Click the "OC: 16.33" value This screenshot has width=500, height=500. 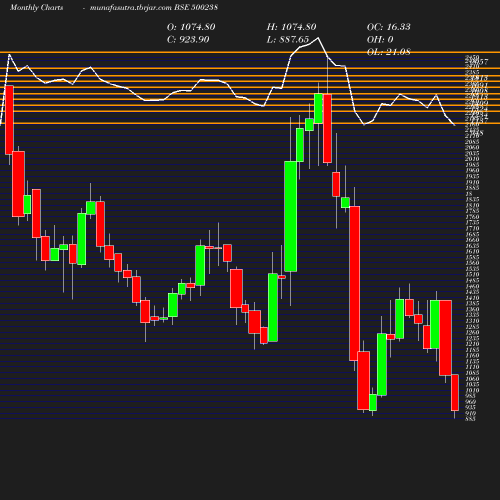389,27
